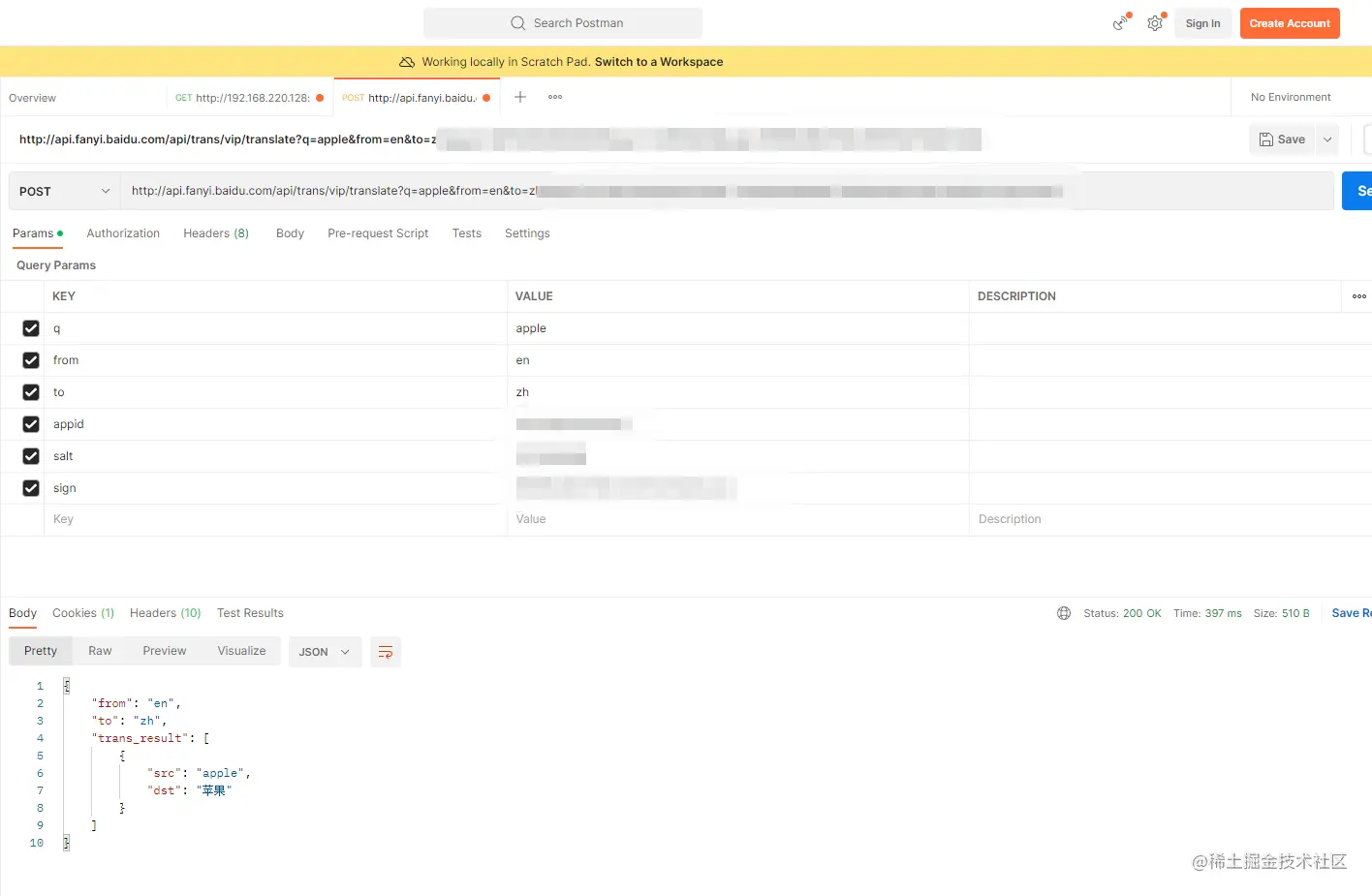This screenshot has height=896, width=1372.
Task: Click the Time 397 ms text
Action: click(x=1207, y=613)
